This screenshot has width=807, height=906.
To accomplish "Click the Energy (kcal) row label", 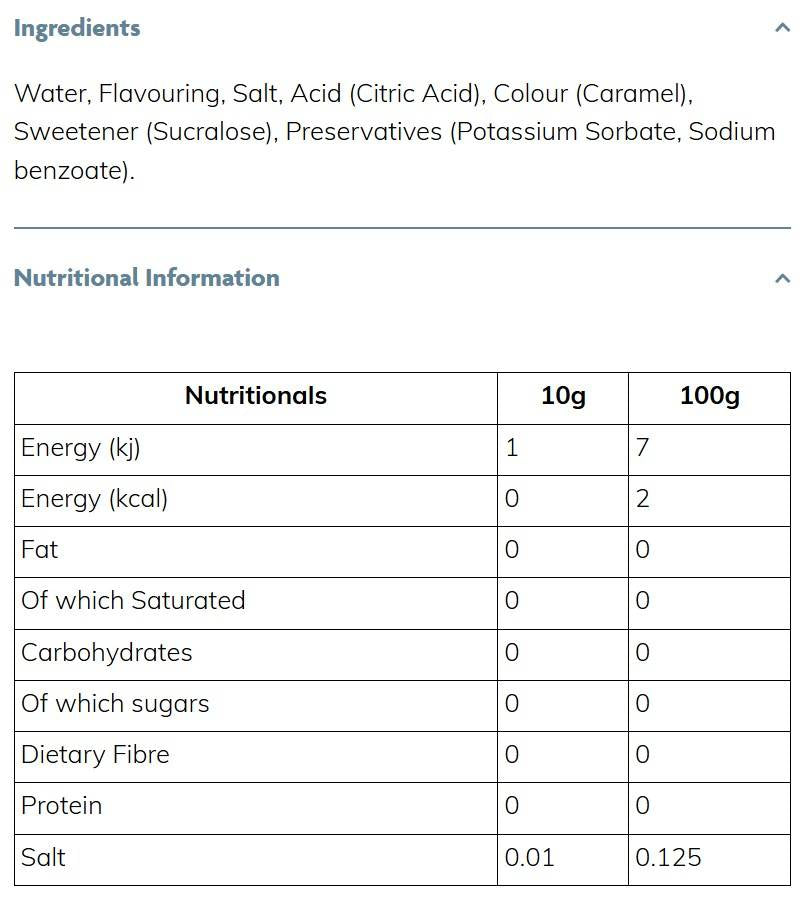I will [95, 499].
